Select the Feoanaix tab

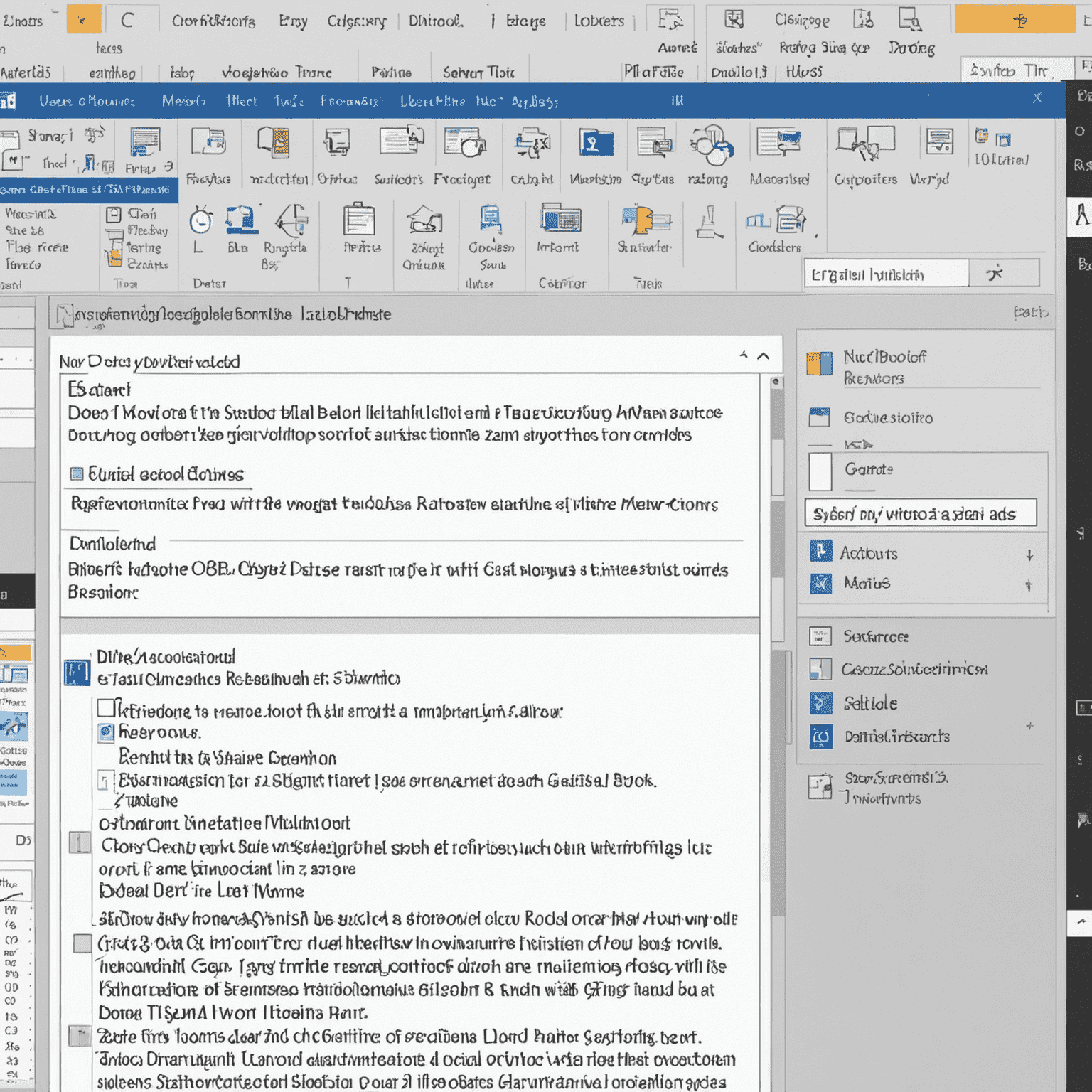pos(350,101)
